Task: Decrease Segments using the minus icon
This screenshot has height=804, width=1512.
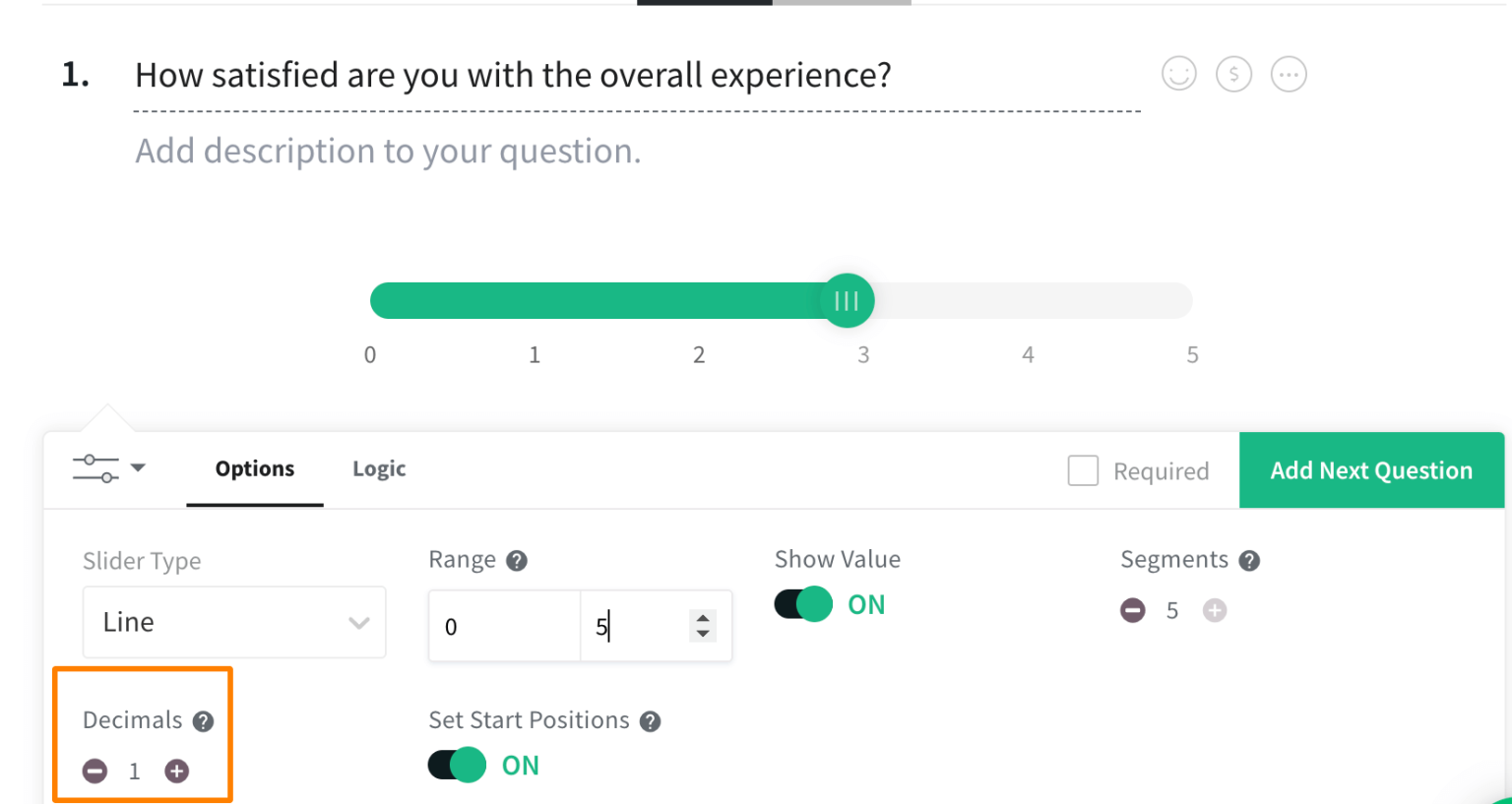Action: click(1133, 610)
